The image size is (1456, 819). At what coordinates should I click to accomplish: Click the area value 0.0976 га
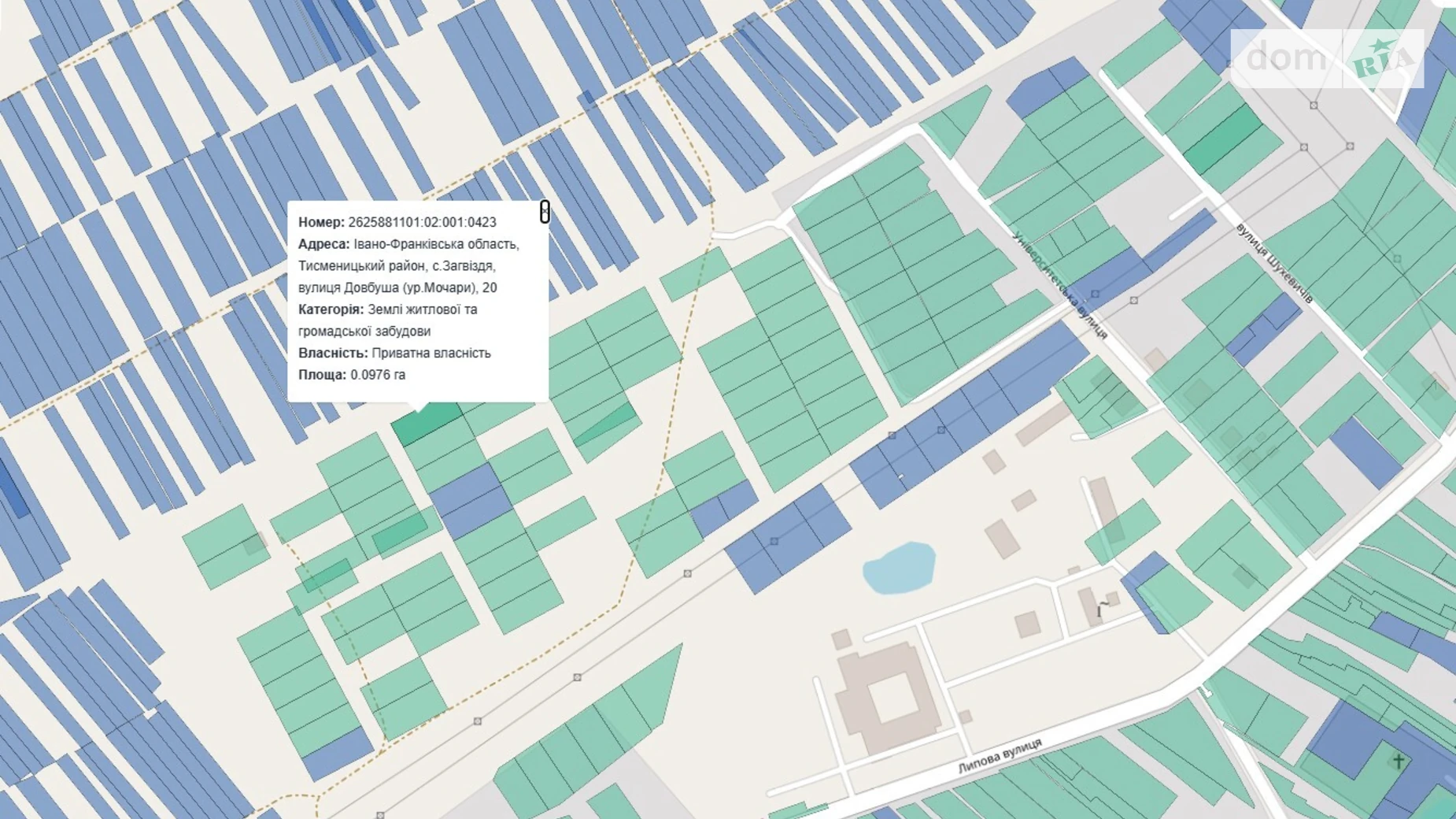point(378,375)
